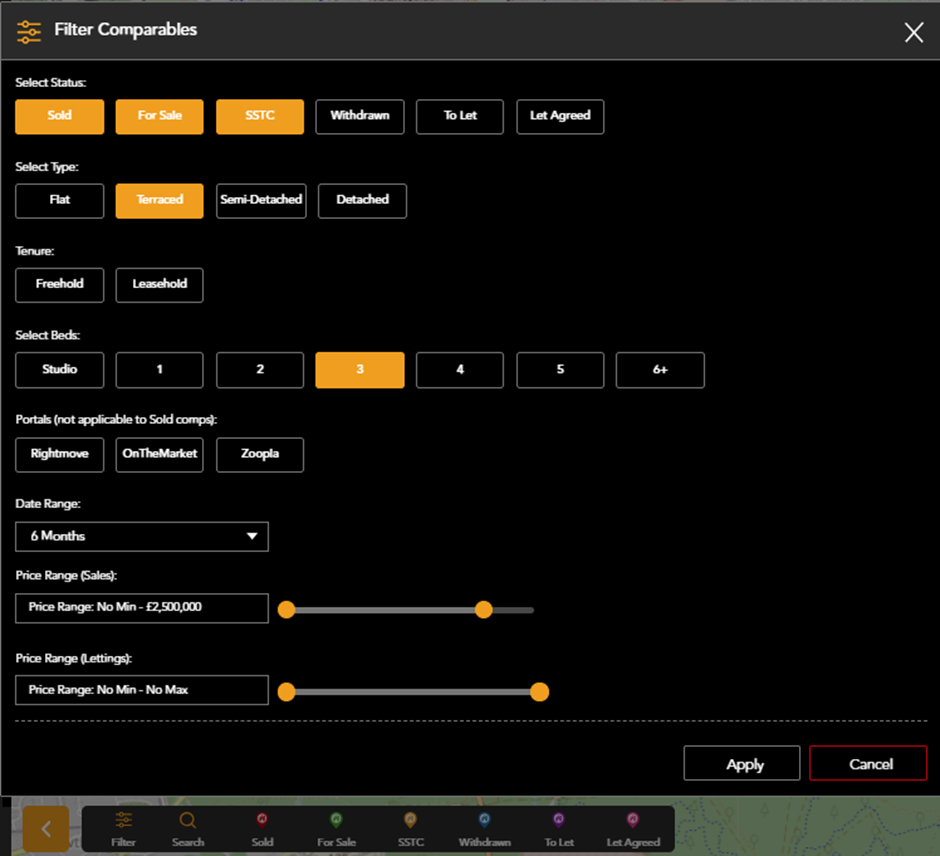Click the Filter icon in bottom toolbar

tap(123, 821)
